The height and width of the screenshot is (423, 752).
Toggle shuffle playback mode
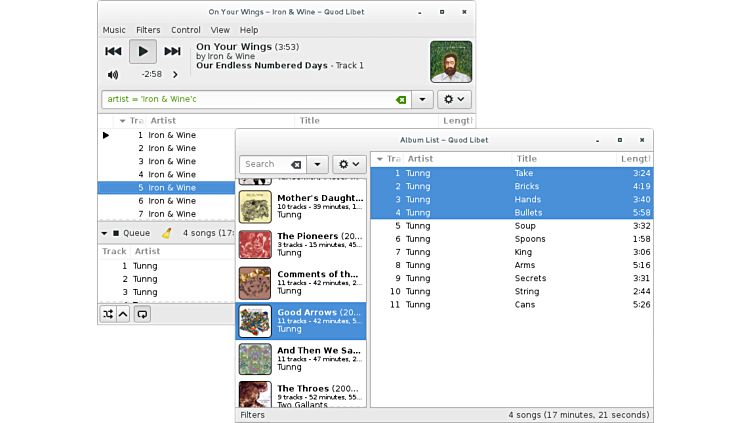(107, 314)
